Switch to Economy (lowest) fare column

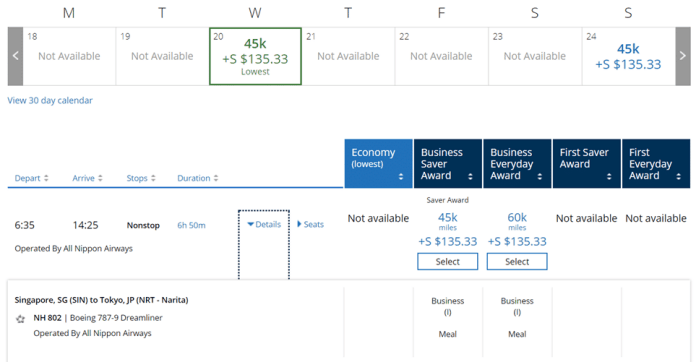tap(378, 164)
